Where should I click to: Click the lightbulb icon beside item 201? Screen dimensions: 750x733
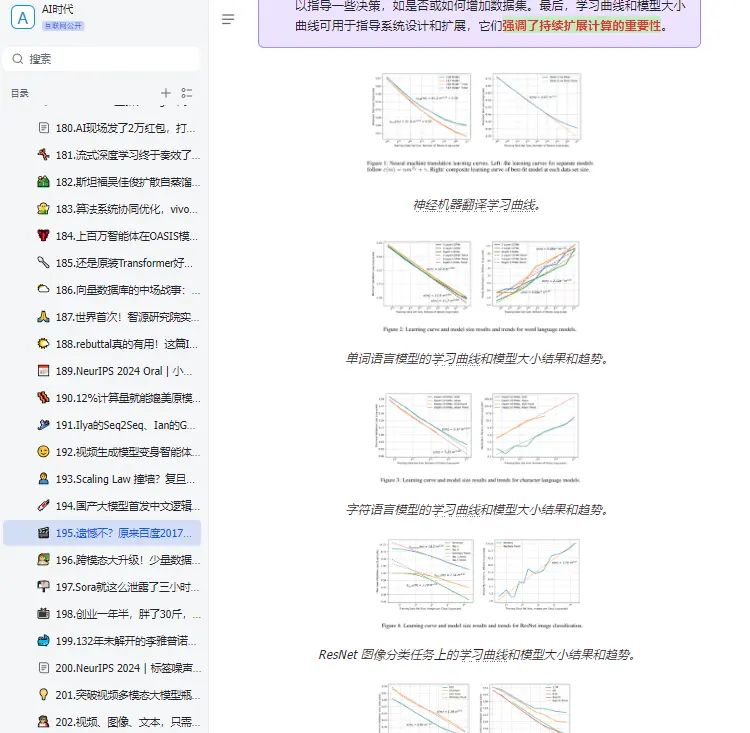click(43, 694)
